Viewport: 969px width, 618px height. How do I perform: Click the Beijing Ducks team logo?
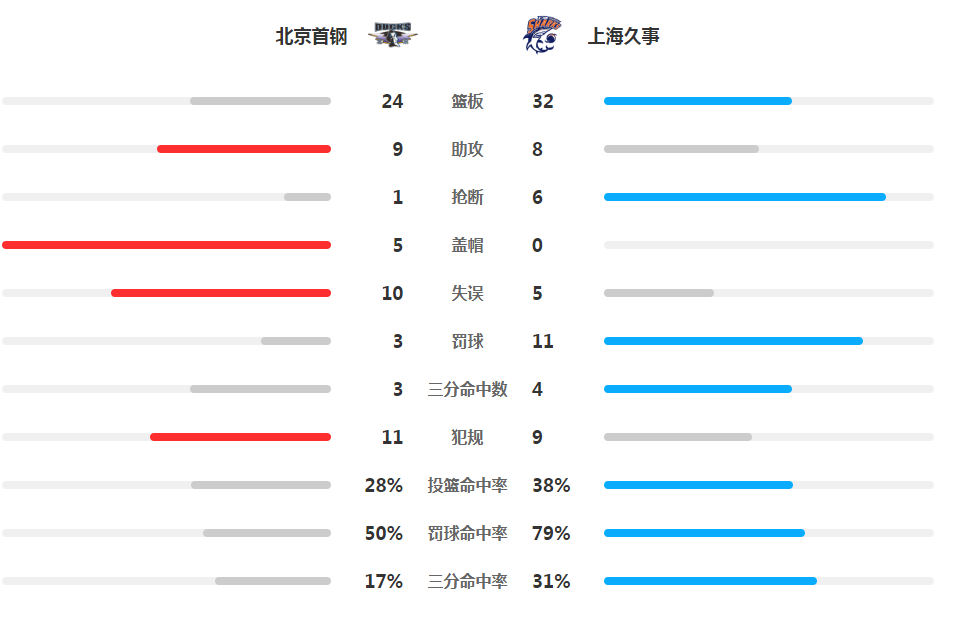click(x=393, y=35)
